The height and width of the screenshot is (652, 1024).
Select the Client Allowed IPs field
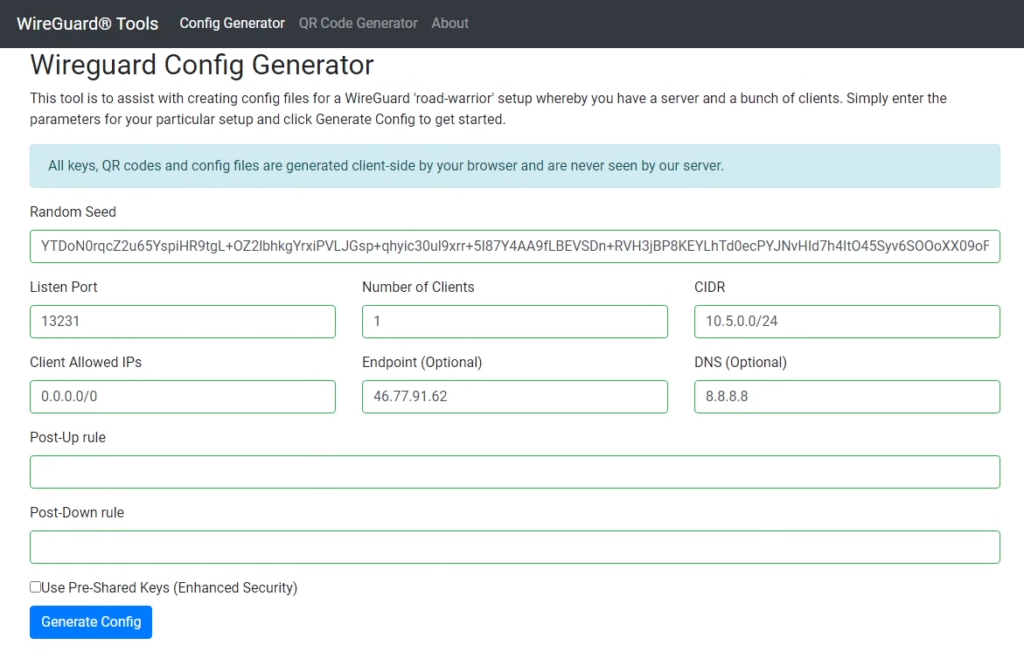pos(182,396)
